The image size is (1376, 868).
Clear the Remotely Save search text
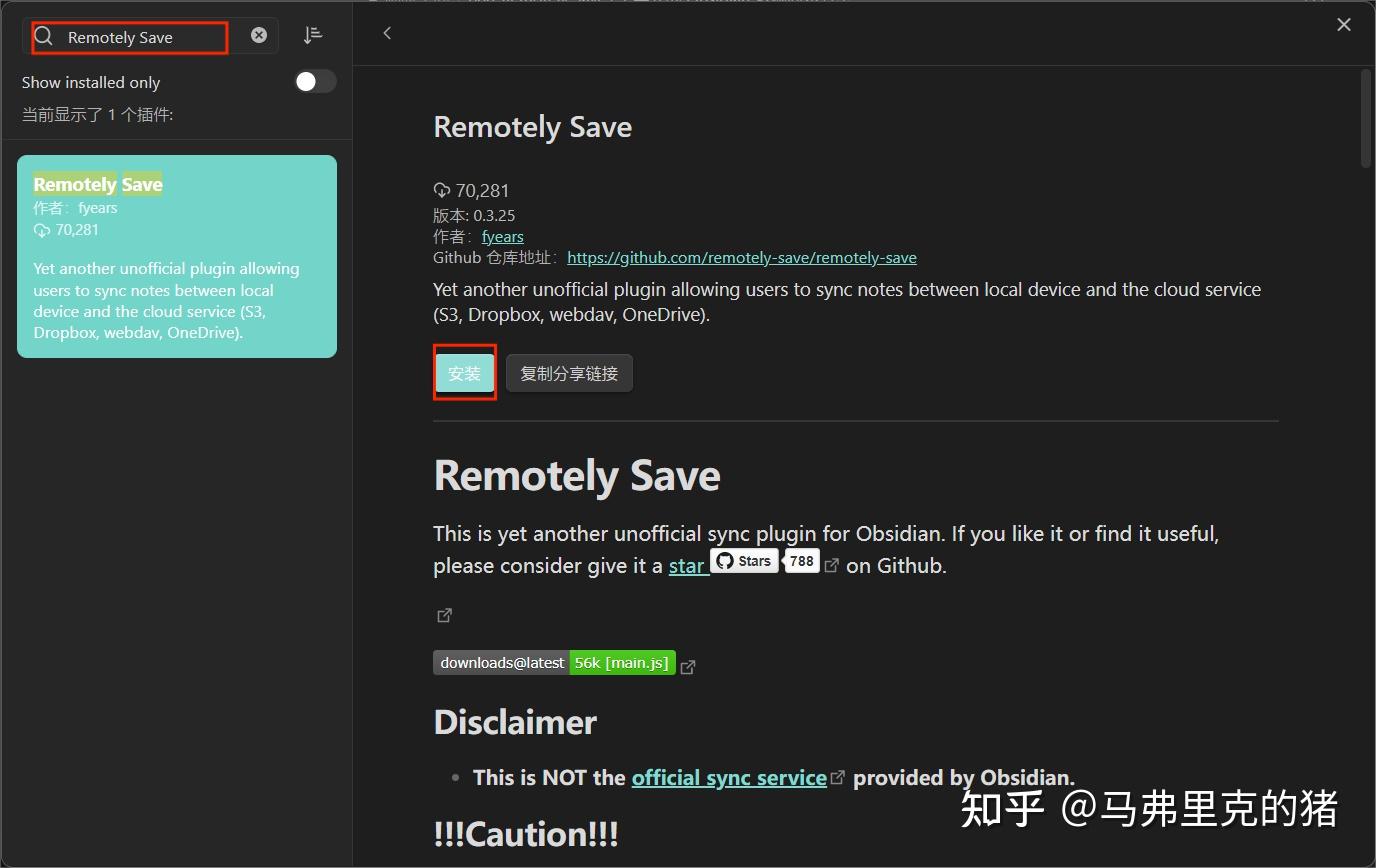[x=258, y=35]
